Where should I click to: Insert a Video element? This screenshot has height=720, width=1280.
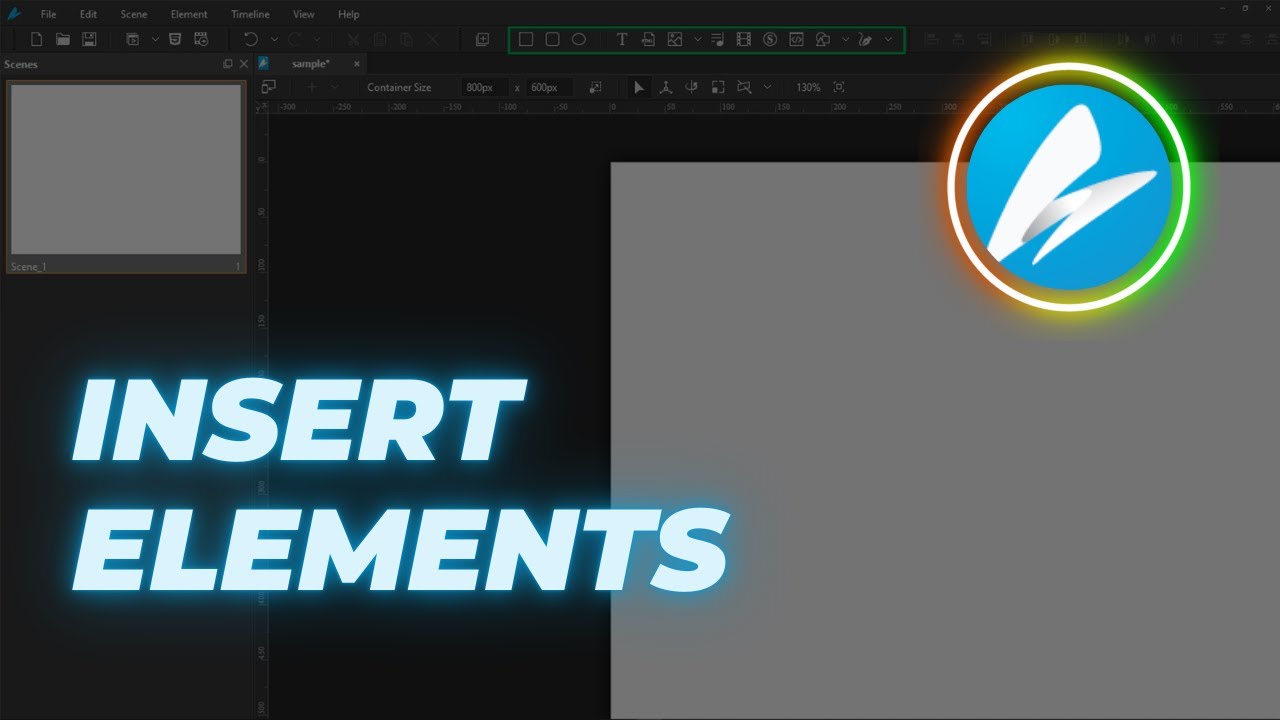pyautogui.click(x=743, y=40)
